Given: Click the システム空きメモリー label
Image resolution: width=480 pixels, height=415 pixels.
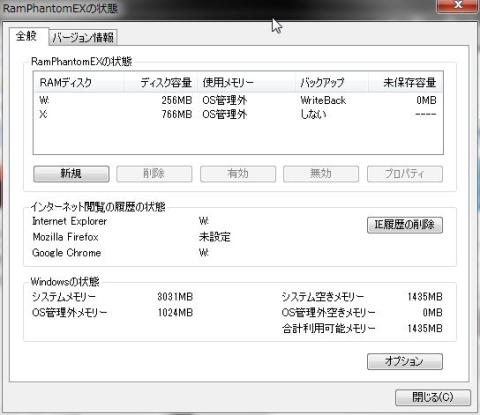Looking at the screenshot, I should click(323, 296).
